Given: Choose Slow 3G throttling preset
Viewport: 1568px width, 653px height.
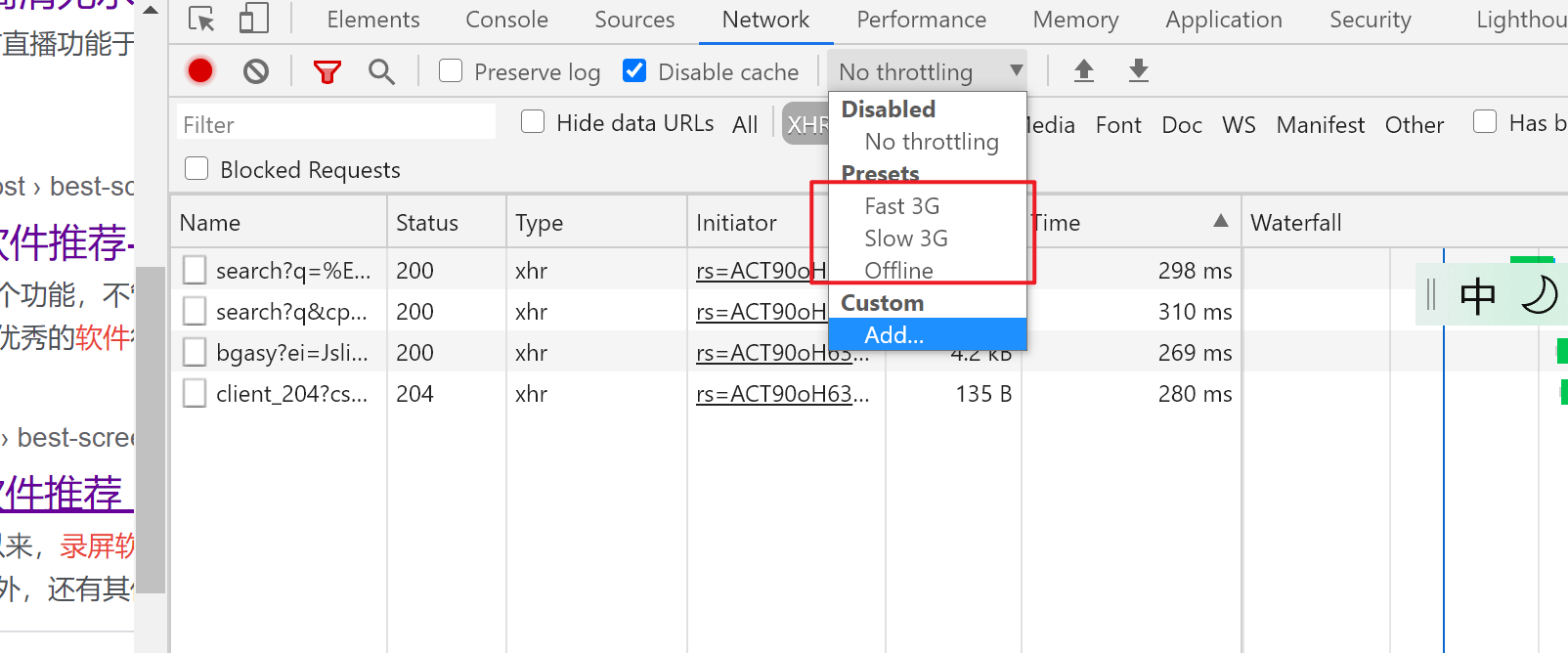Looking at the screenshot, I should [x=906, y=239].
